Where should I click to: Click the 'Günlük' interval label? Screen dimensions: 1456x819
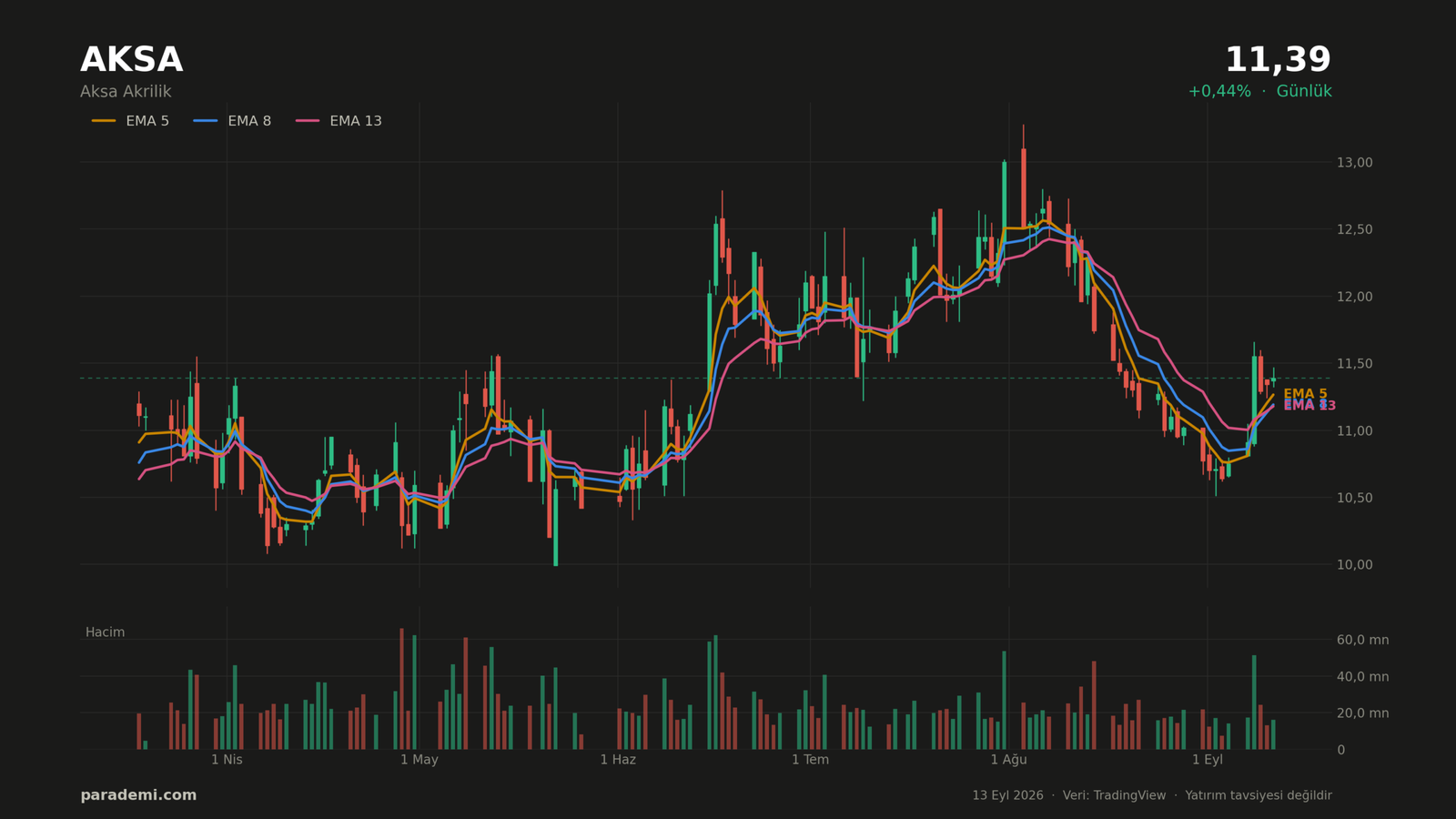point(1304,92)
